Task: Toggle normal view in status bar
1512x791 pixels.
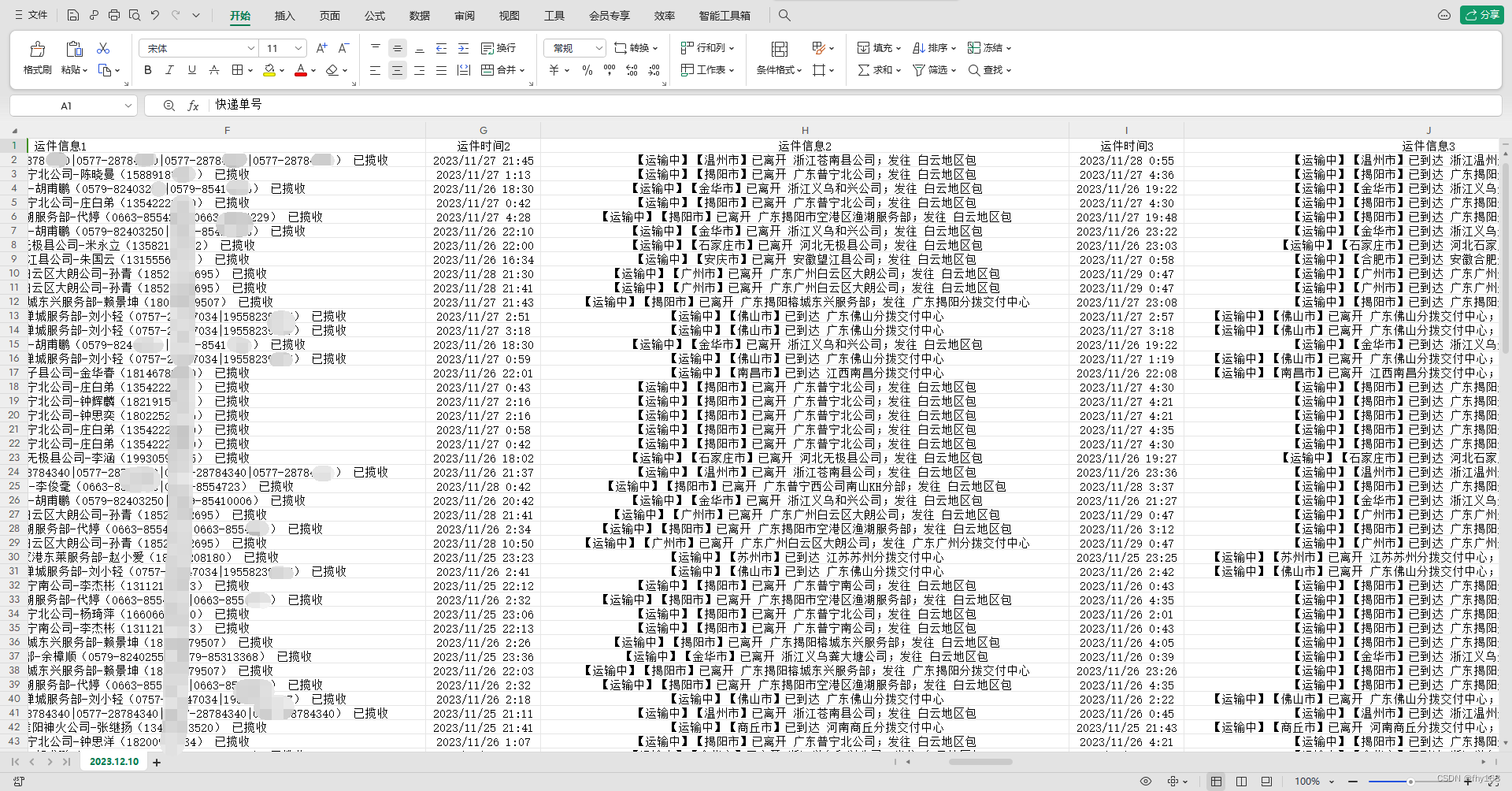Action: click(x=1217, y=781)
